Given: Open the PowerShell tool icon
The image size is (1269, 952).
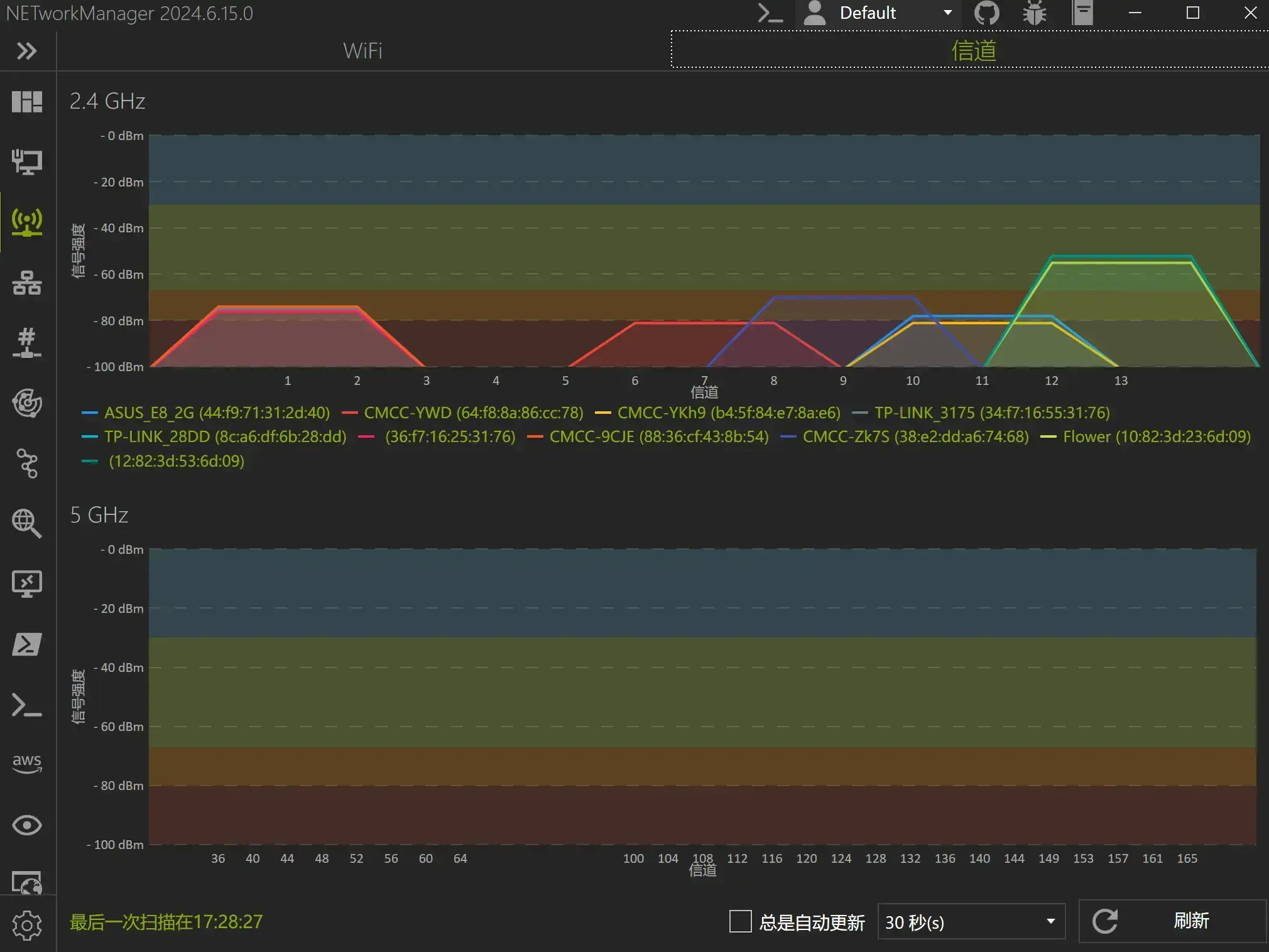Looking at the screenshot, I should [26, 644].
